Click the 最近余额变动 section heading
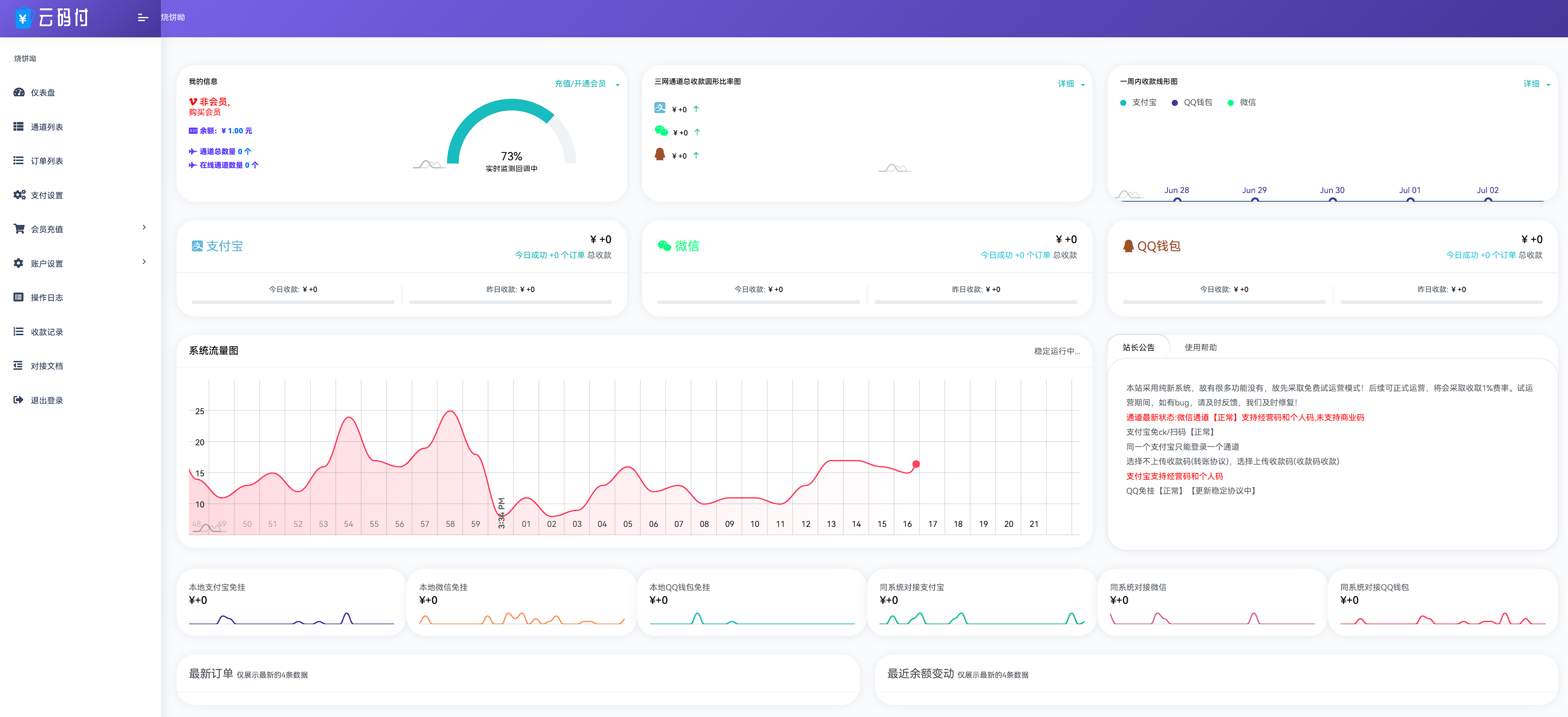Screen dimensions: 1568x717 click(x=920, y=673)
